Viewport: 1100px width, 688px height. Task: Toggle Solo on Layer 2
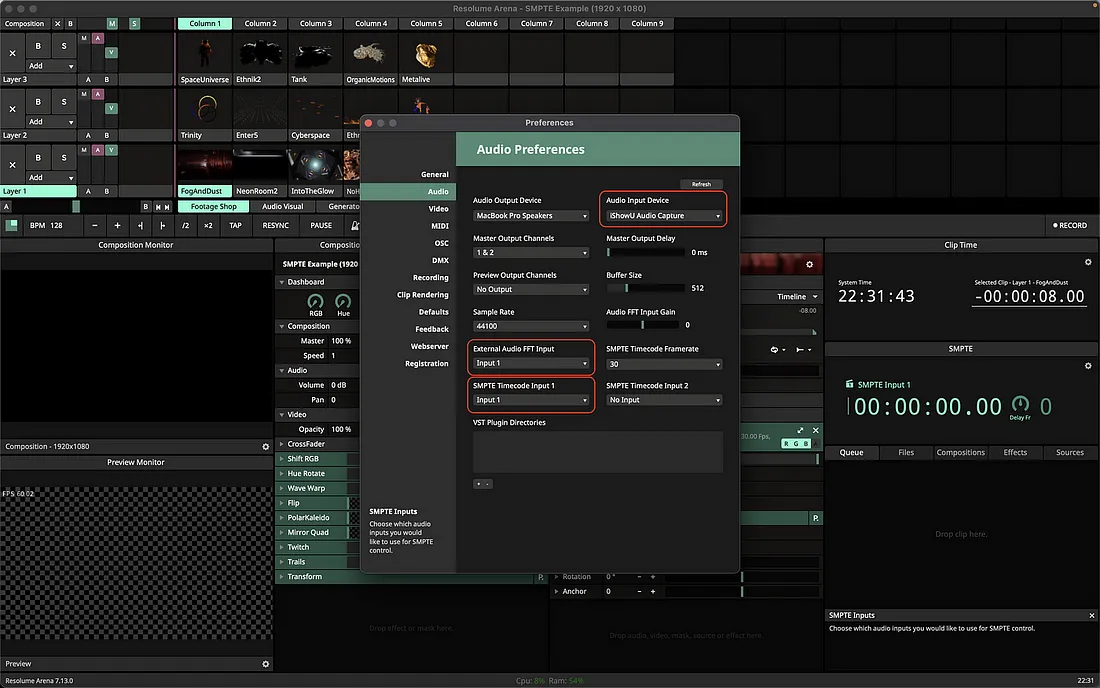(64, 102)
